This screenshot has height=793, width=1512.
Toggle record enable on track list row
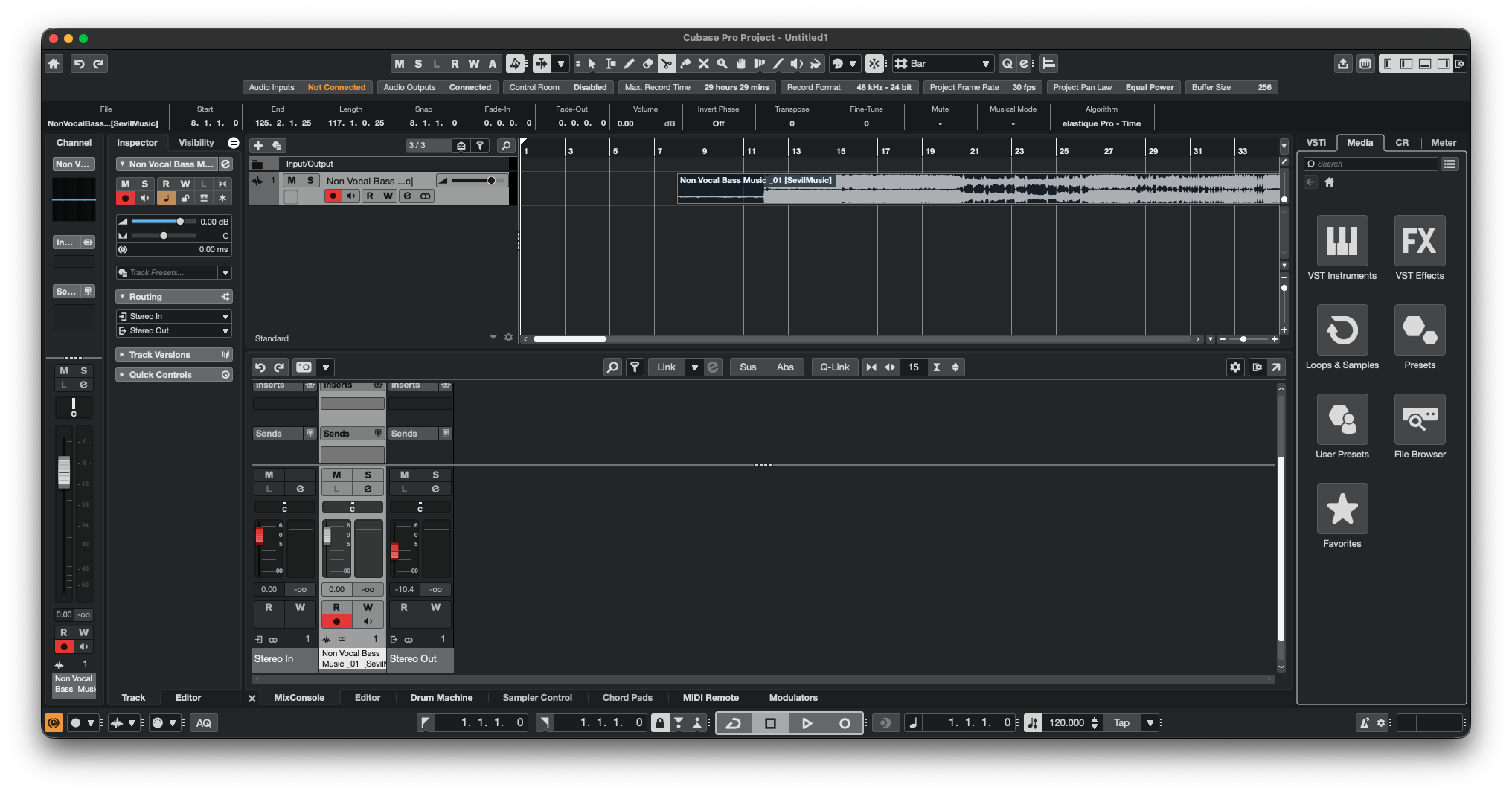[333, 196]
